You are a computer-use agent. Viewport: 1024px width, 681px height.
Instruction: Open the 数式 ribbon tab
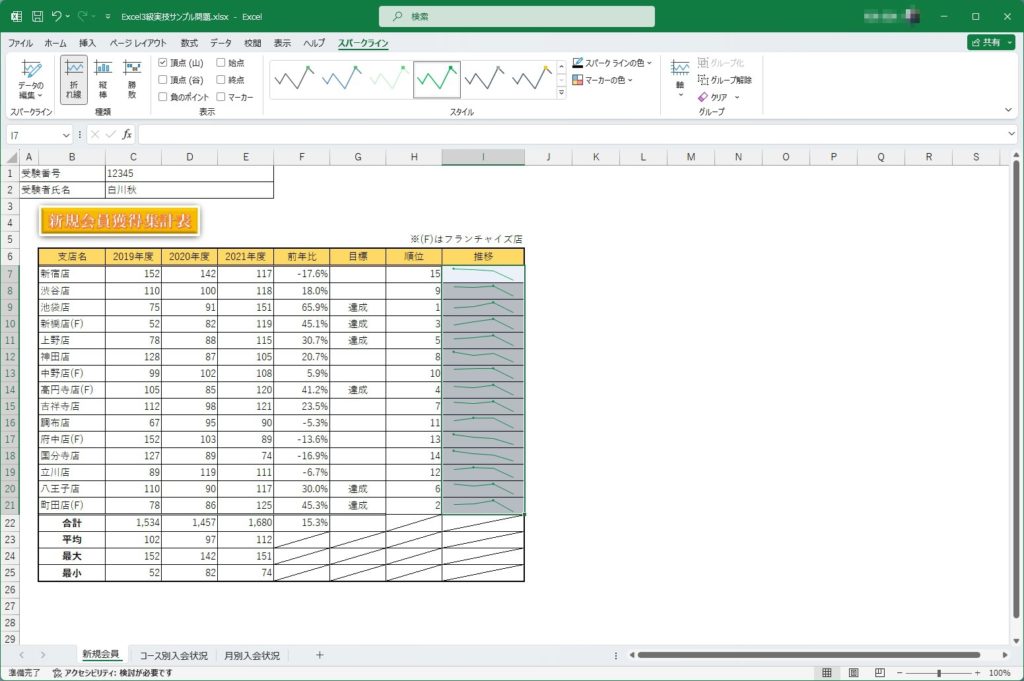[189, 43]
